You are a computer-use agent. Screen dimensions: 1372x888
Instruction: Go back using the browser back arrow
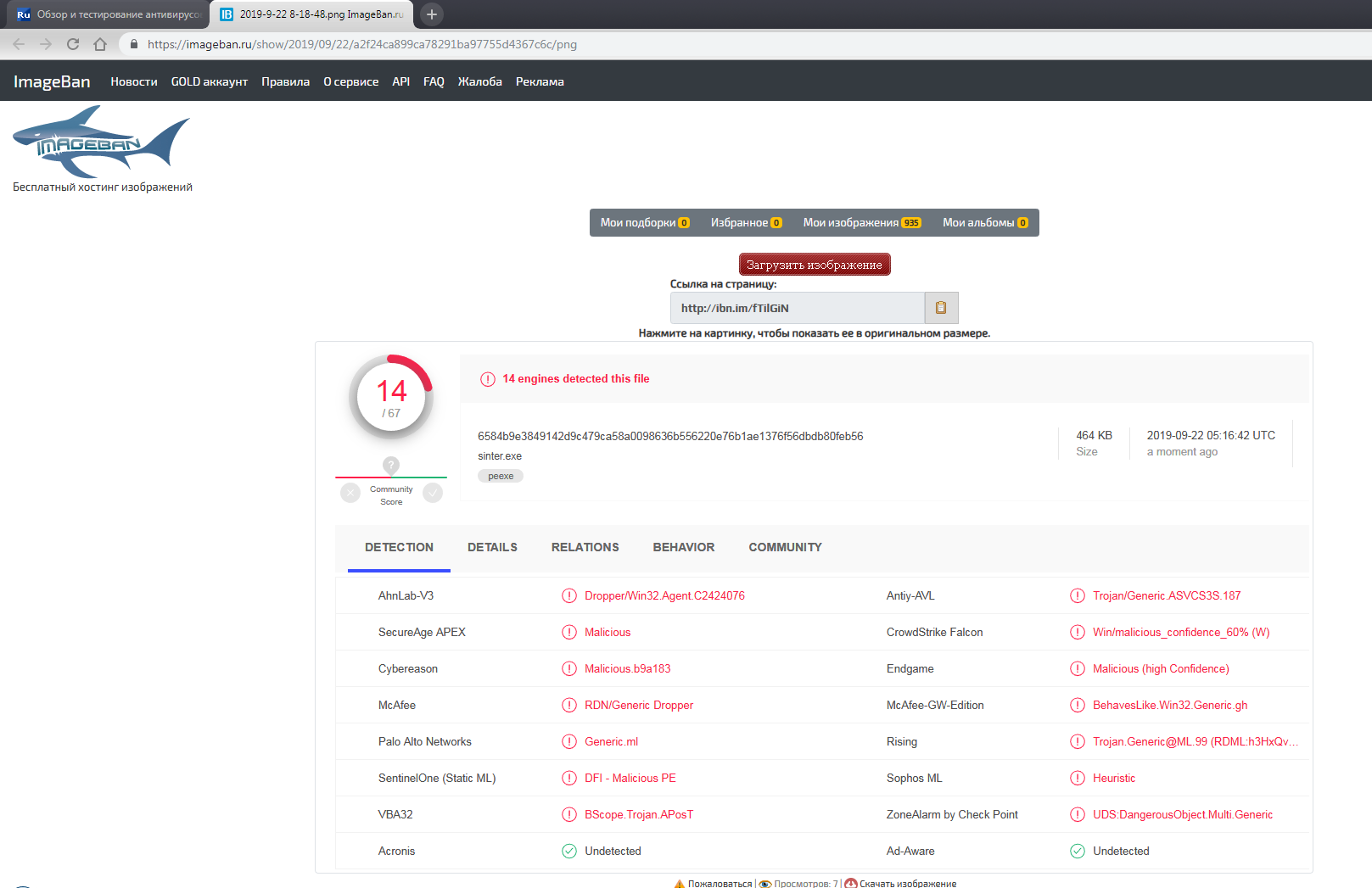tap(19, 44)
